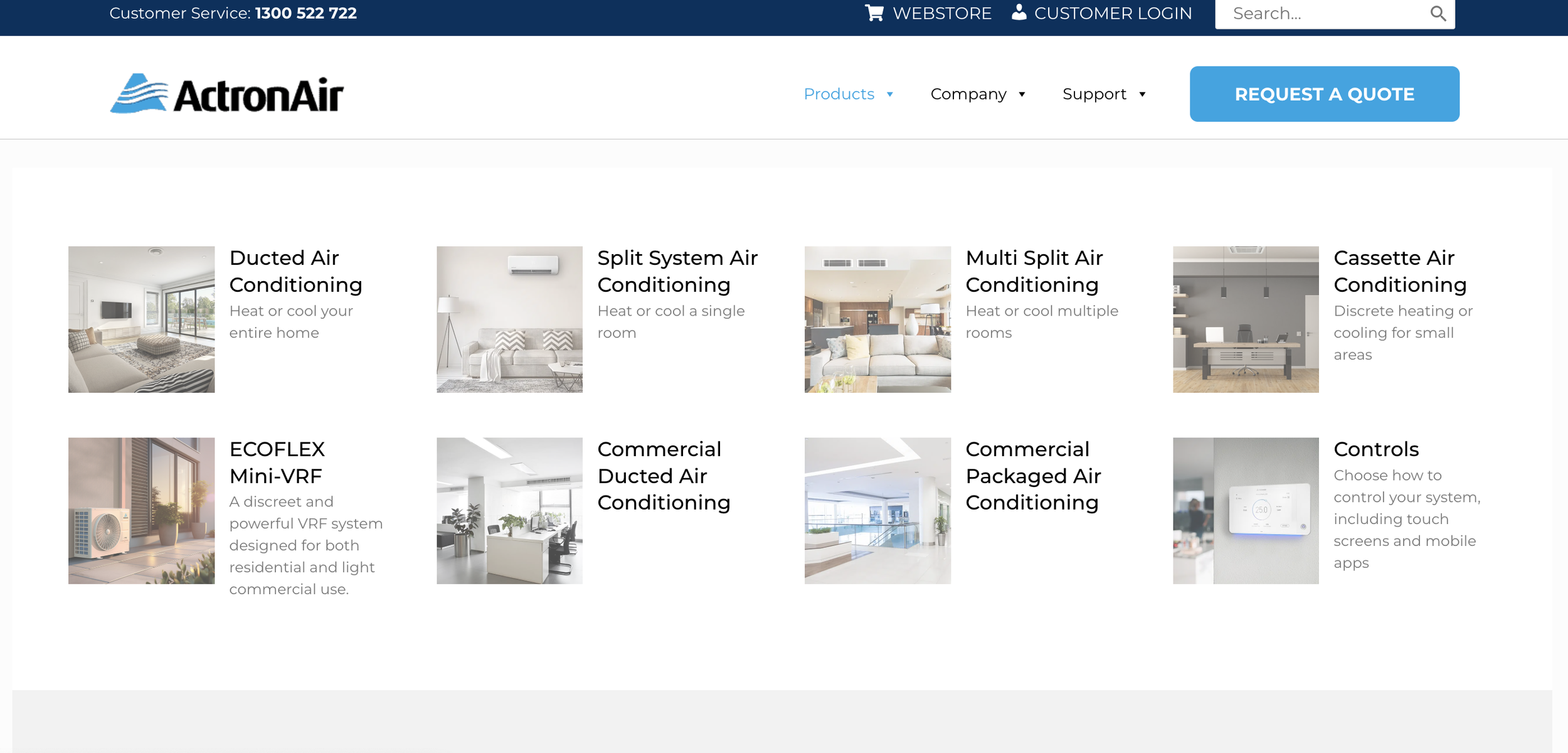Open the ECOFLEX Mini-VRF outdoor unit image
The width and height of the screenshot is (1568, 753).
click(x=141, y=511)
